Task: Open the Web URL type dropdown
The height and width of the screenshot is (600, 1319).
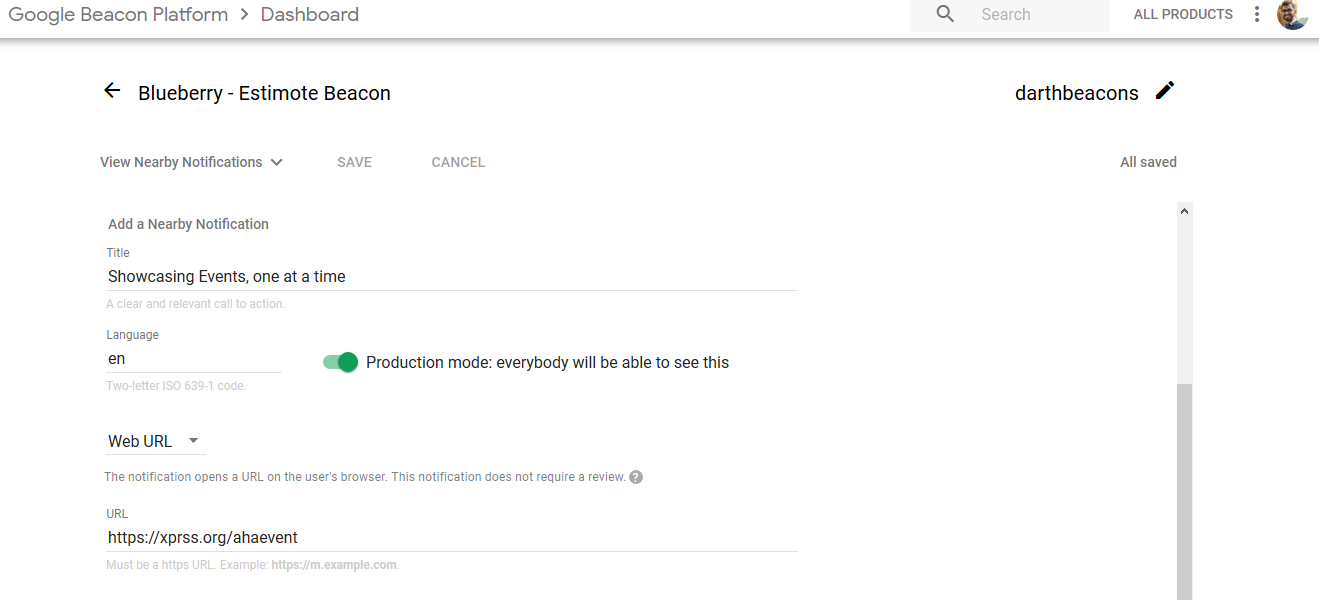Action: coord(155,441)
